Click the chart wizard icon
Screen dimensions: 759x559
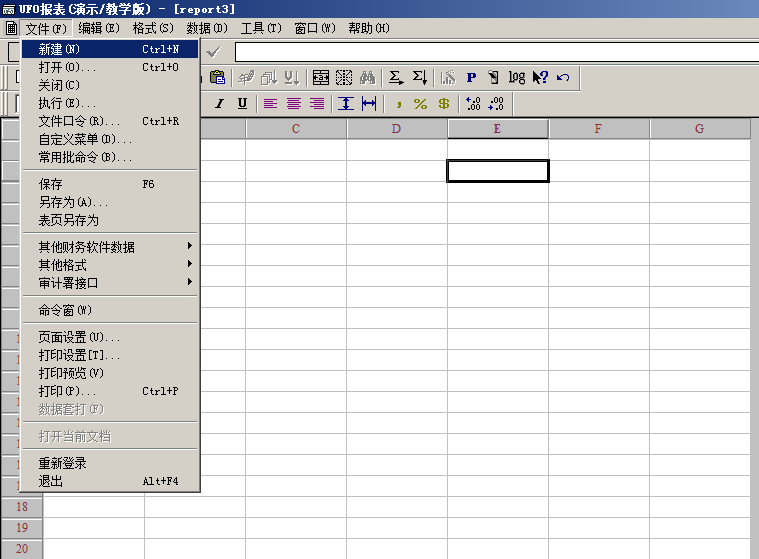click(x=448, y=77)
